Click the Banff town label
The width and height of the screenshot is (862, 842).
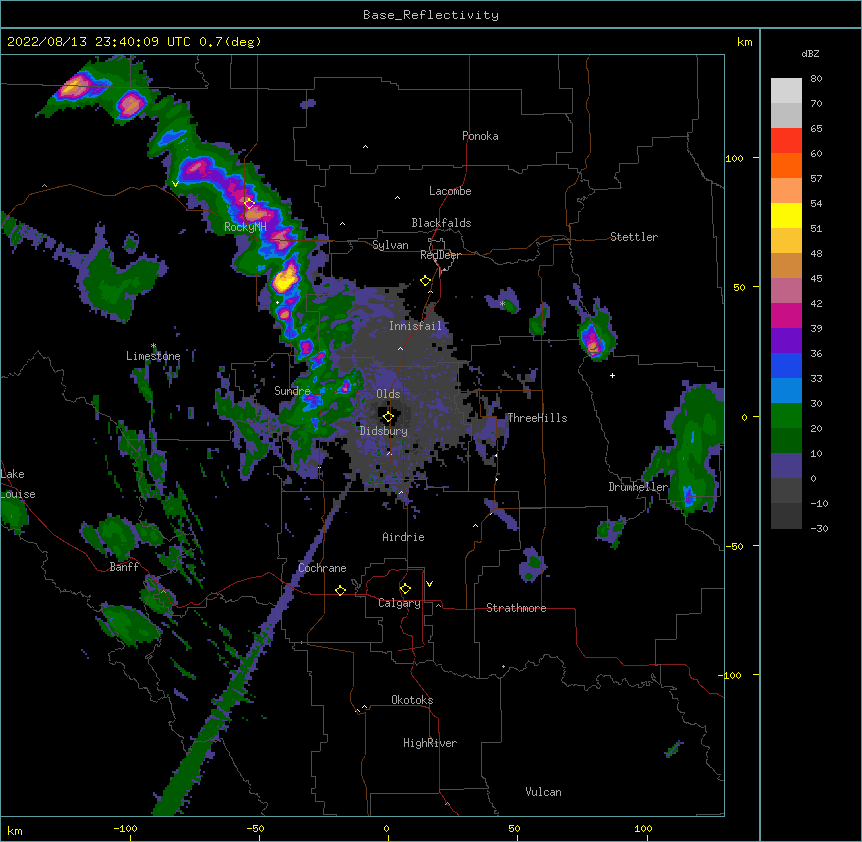124,567
